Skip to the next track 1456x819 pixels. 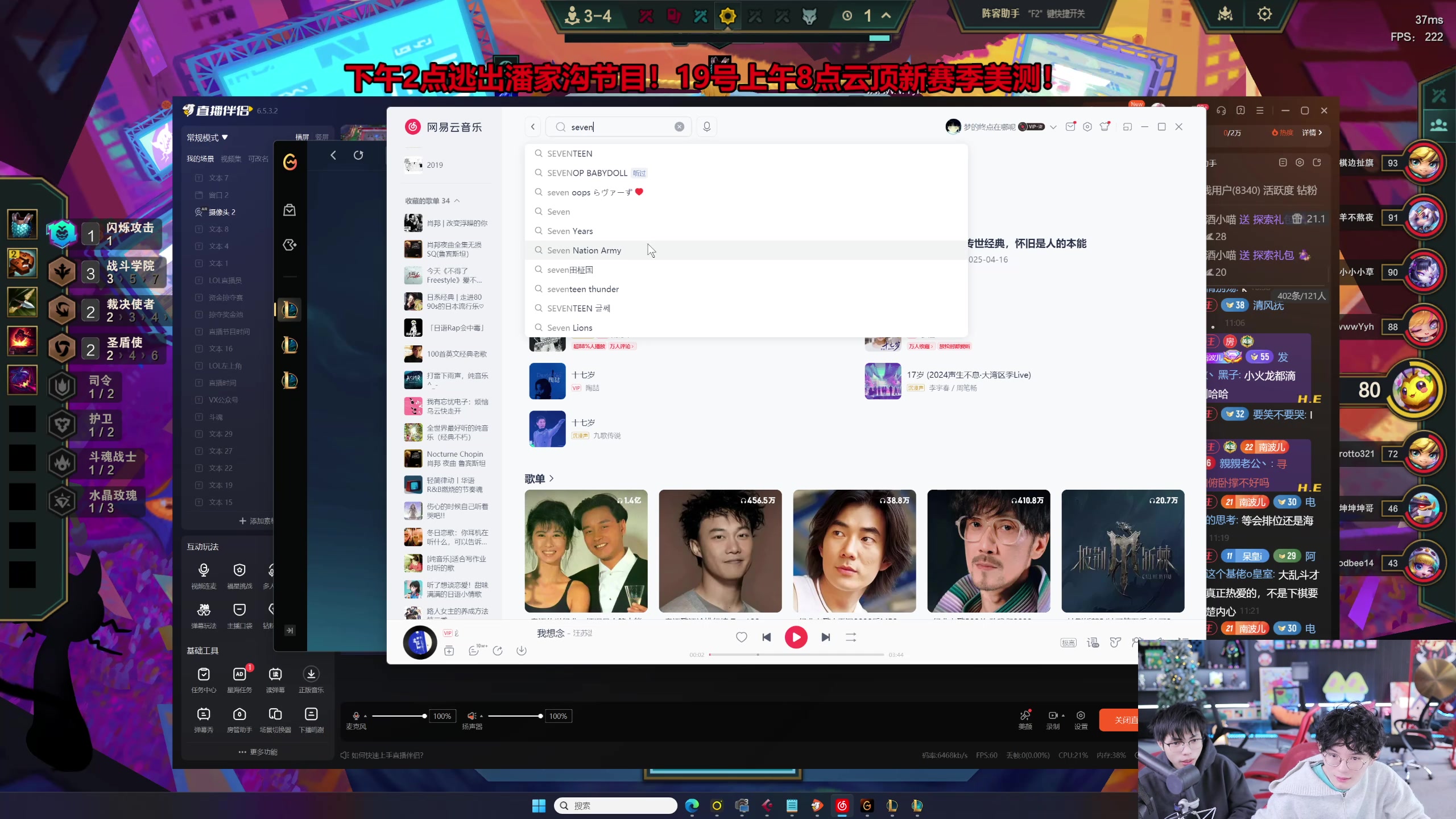pyautogui.click(x=825, y=638)
